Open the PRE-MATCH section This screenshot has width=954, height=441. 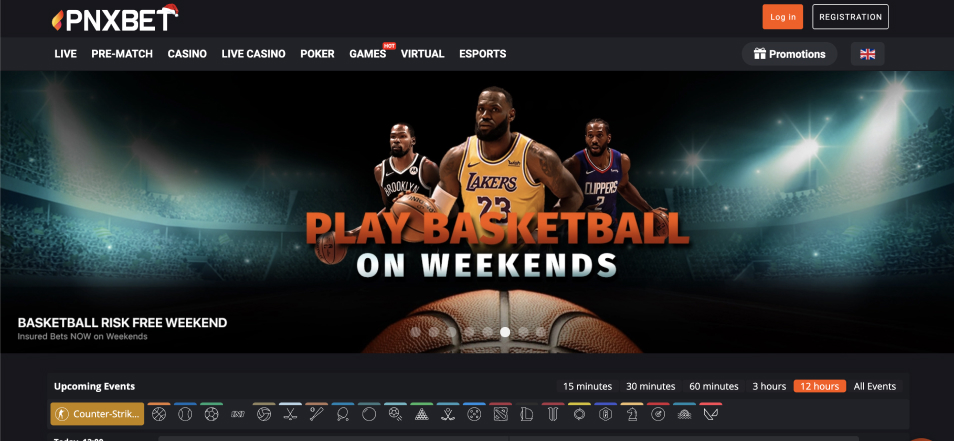(x=122, y=54)
